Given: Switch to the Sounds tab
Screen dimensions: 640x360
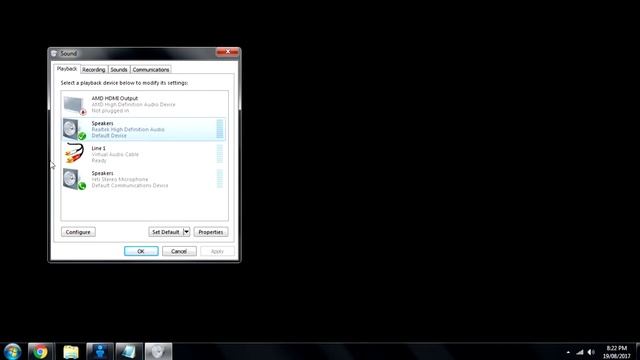Looking at the screenshot, I should coord(119,70).
